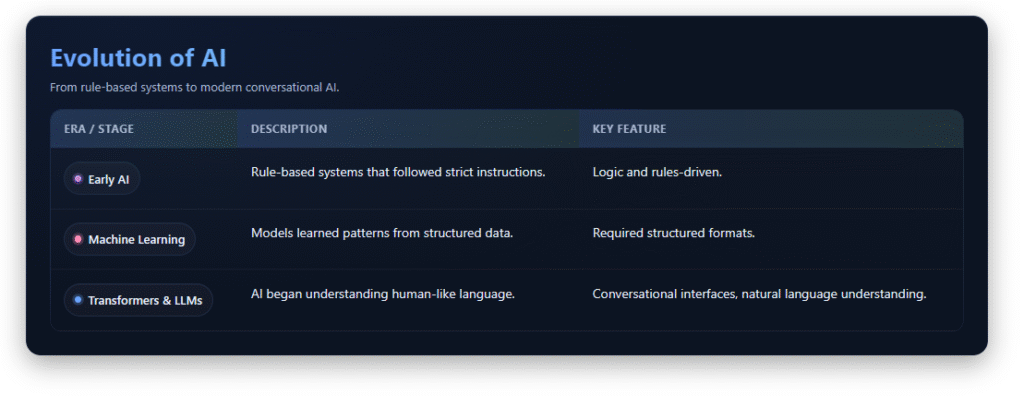
Task: Click the Conversational interfaces key feature text
Action: pyautogui.click(x=760, y=294)
